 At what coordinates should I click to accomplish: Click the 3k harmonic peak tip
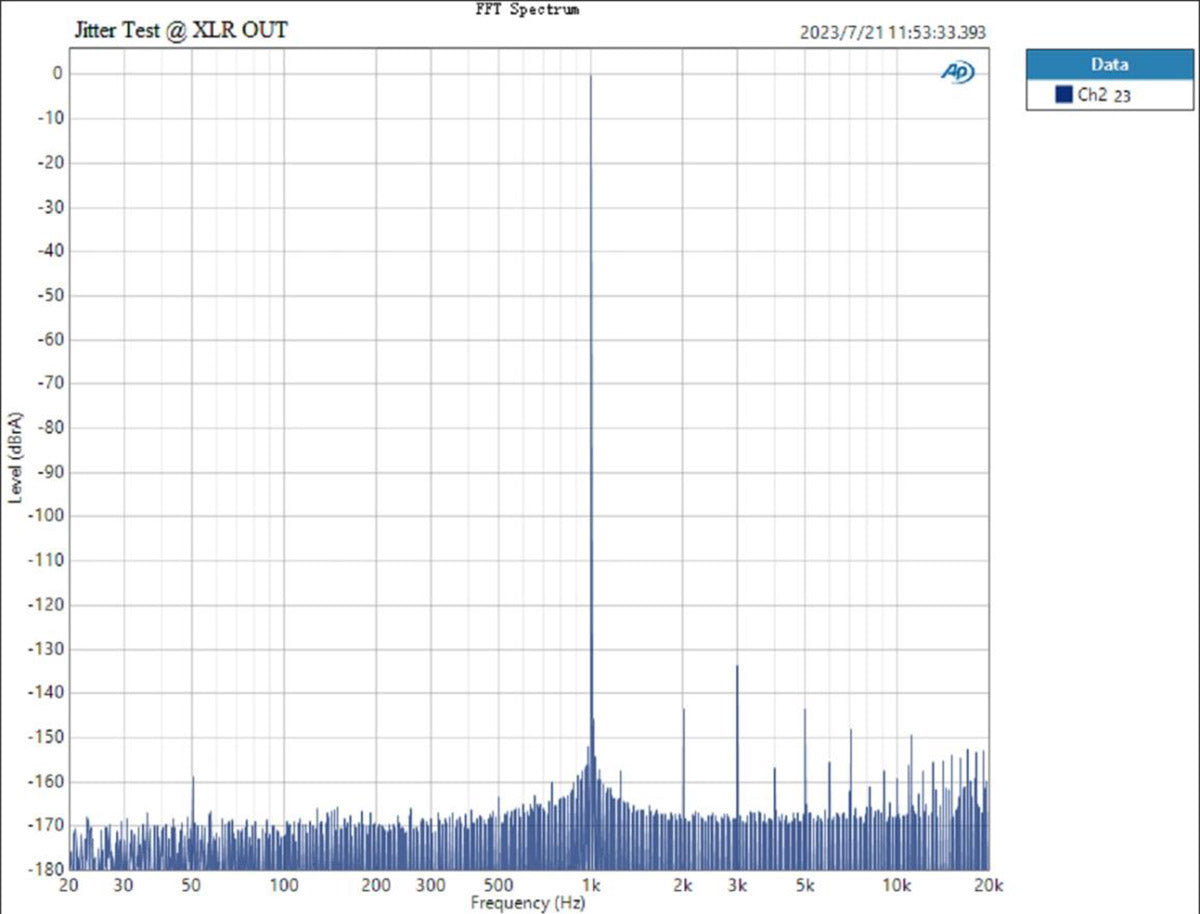[737, 667]
